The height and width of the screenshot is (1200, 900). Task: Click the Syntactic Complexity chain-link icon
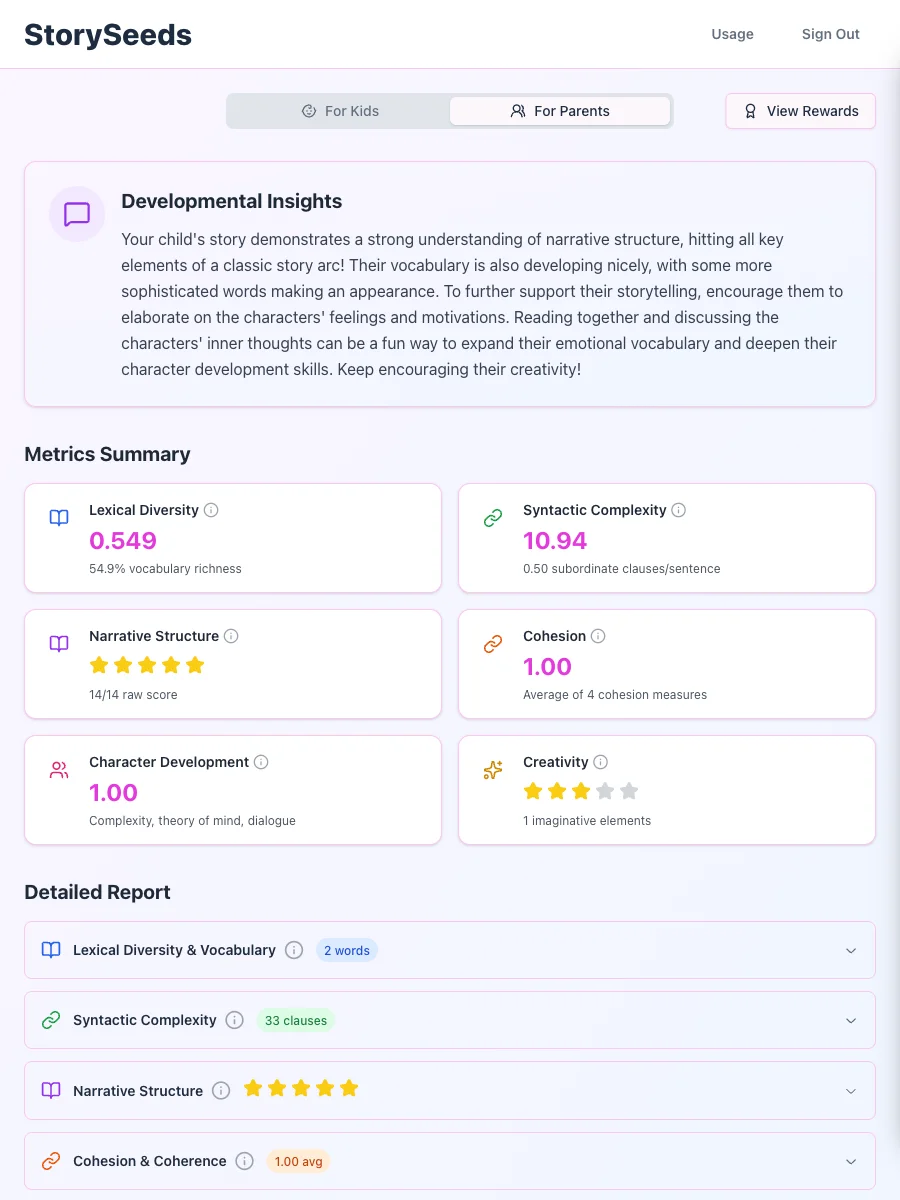(x=492, y=517)
